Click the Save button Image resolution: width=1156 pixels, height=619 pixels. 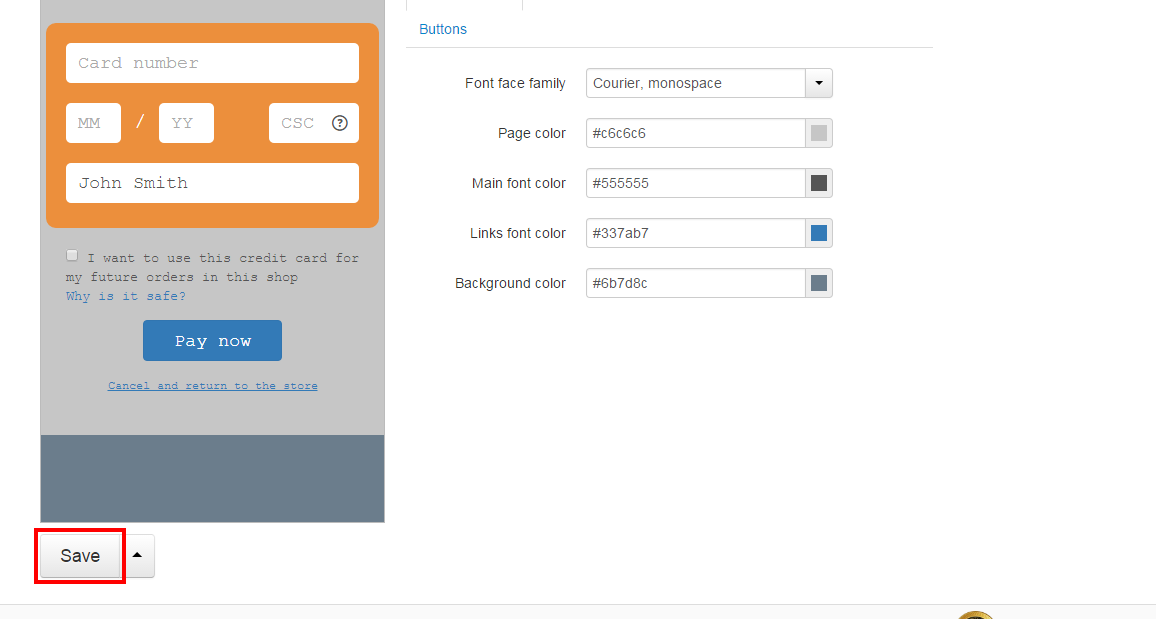80,556
